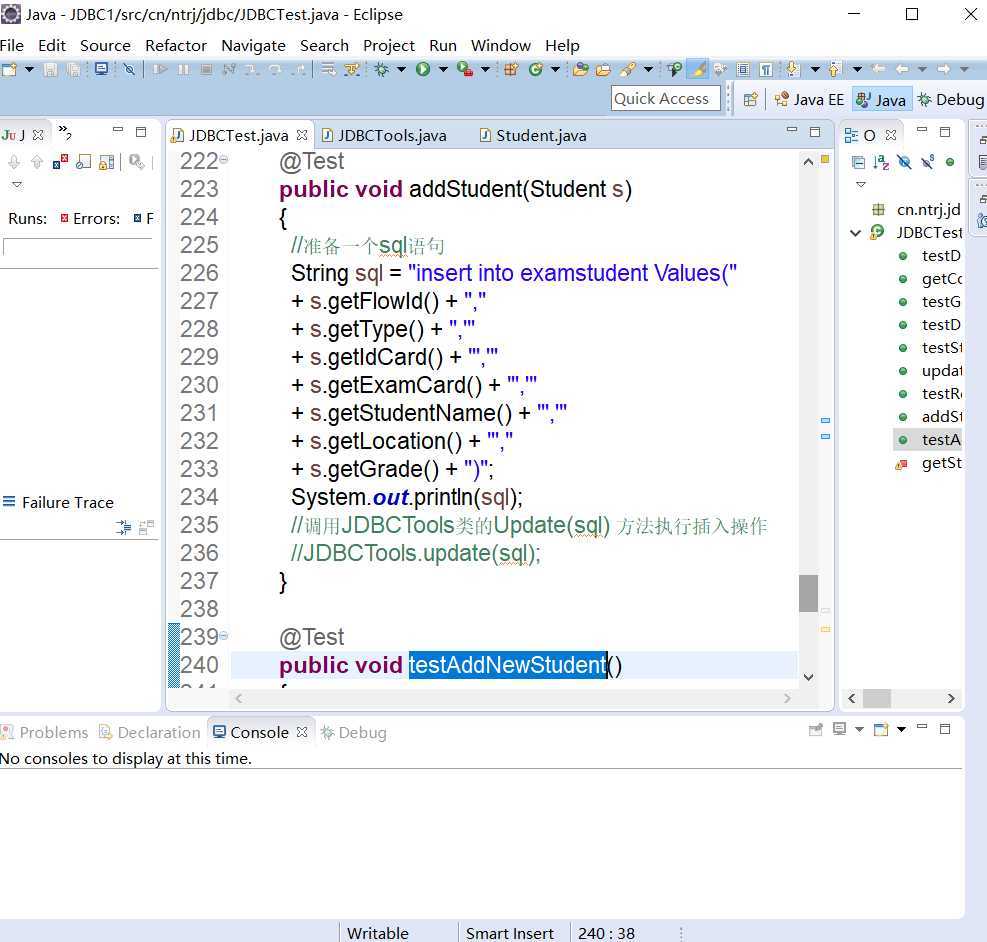Collapse the annotation fold at line 222
This screenshot has height=942, width=987.
click(224, 160)
